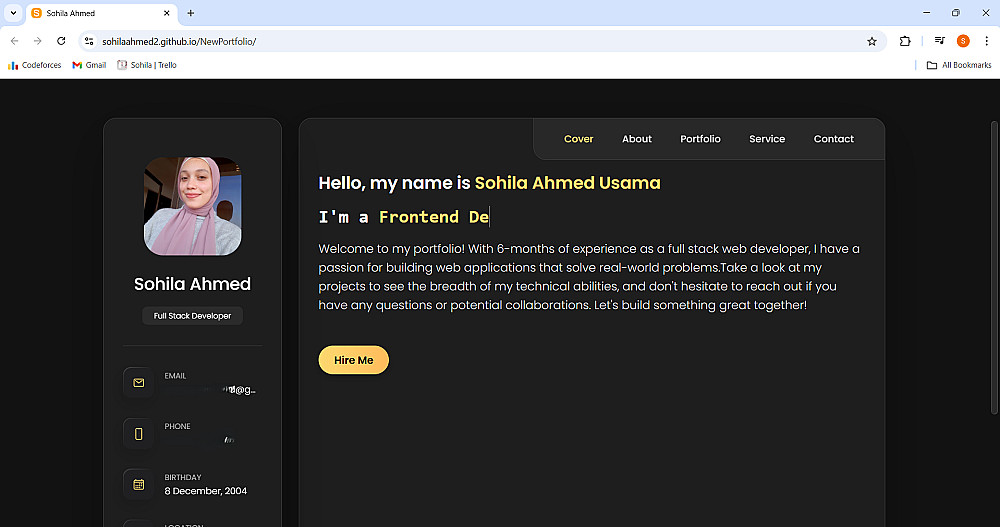Open the All Bookmarks folder
This screenshot has width=1000, height=527.
pos(959,65)
